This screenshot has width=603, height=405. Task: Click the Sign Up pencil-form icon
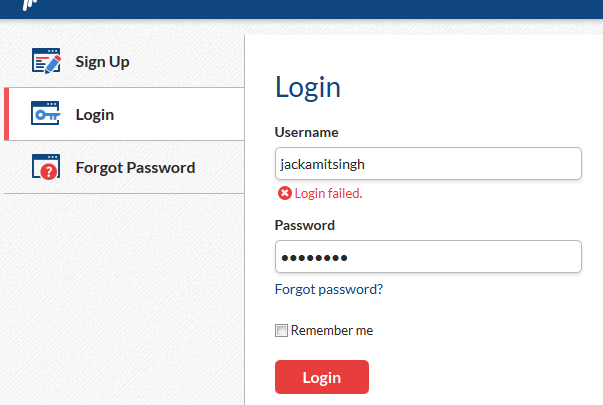pos(46,61)
